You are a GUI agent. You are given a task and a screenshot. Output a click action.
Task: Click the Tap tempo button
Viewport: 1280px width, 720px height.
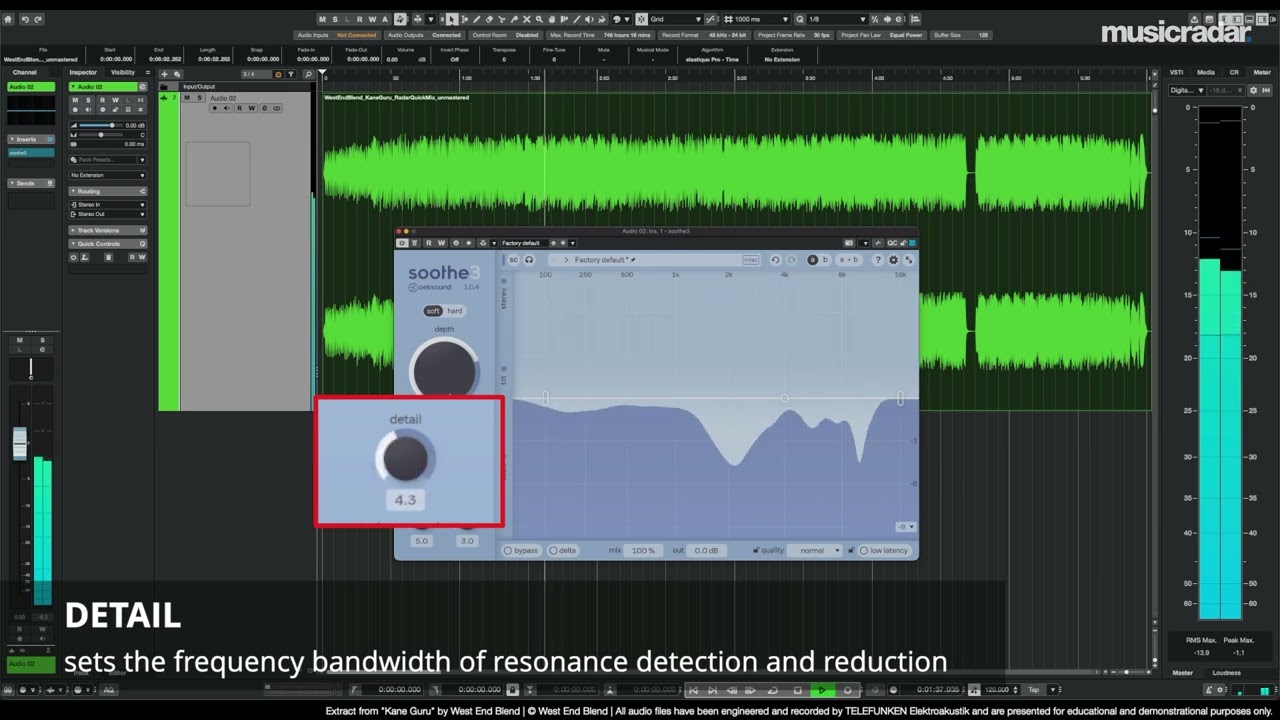coord(1033,690)
